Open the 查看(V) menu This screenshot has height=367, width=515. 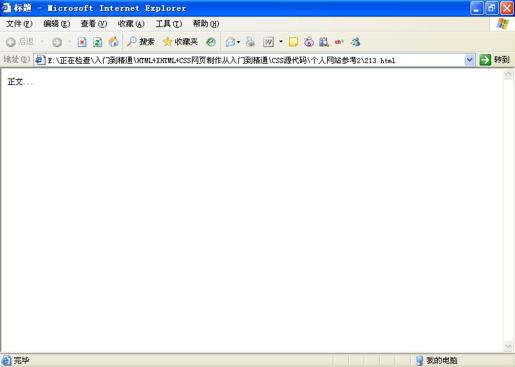(94, 24)
